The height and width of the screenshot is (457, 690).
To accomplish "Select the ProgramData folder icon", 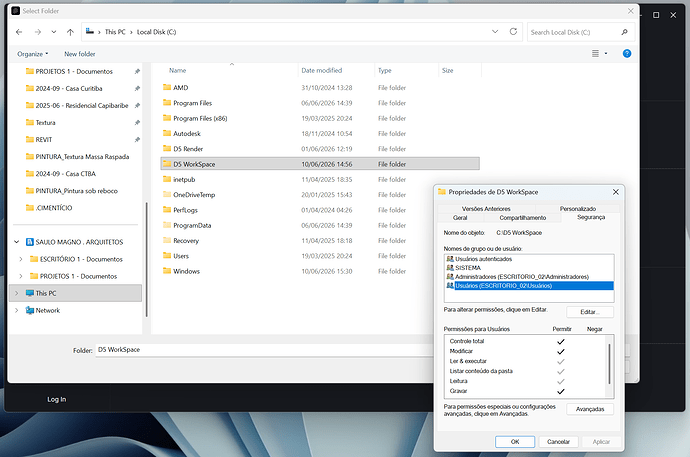I will point(167,225).
